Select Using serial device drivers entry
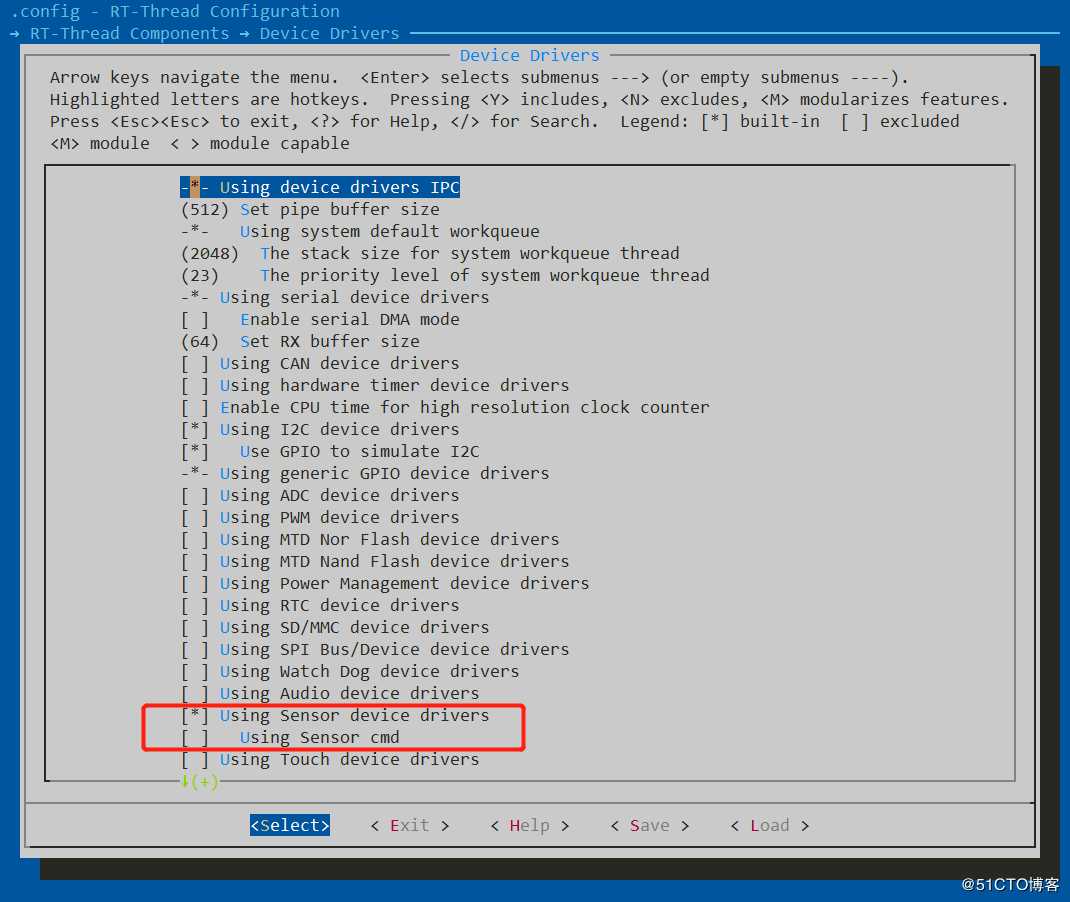The height and width of the screenshot is (902, 1070). (335, 297)
